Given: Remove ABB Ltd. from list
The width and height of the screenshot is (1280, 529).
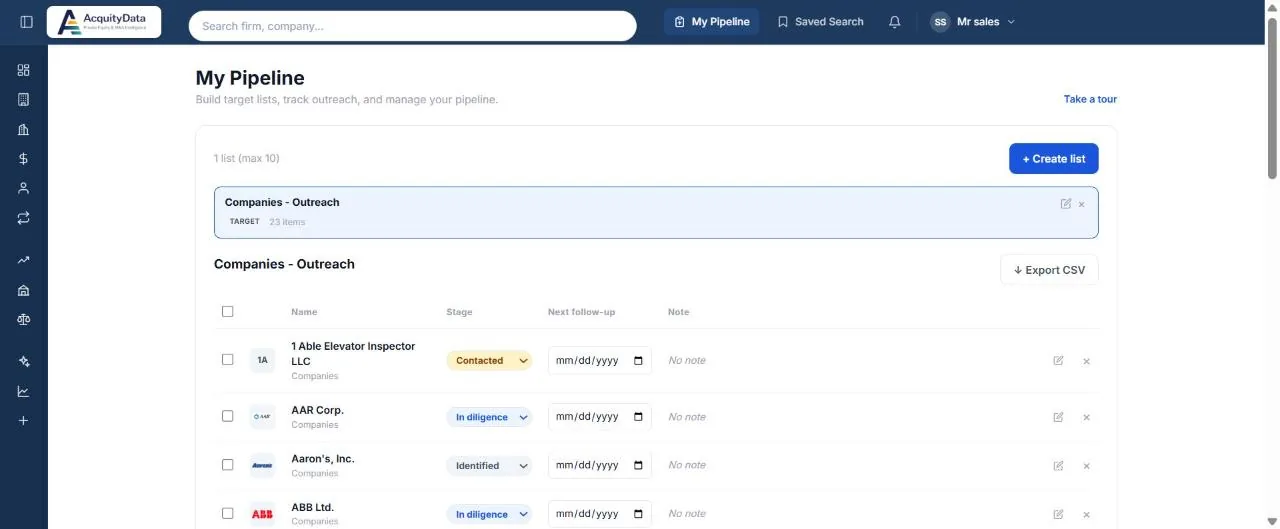Looking at the screenshot, I should tap(1086, 514).
